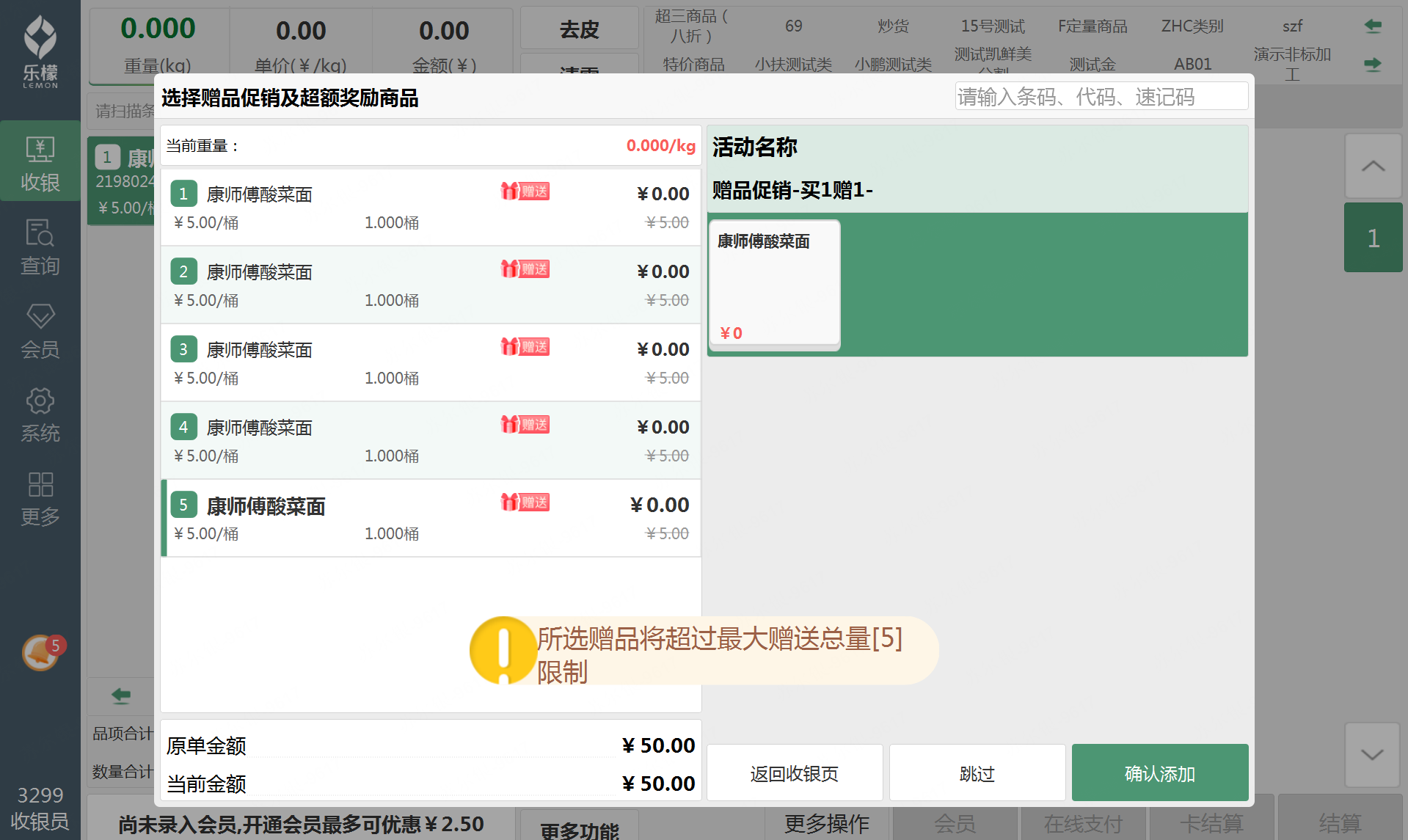Screen dimensions: 1408x840
Task: Open the 15号测试 category tab
Action: click(993, 26)
